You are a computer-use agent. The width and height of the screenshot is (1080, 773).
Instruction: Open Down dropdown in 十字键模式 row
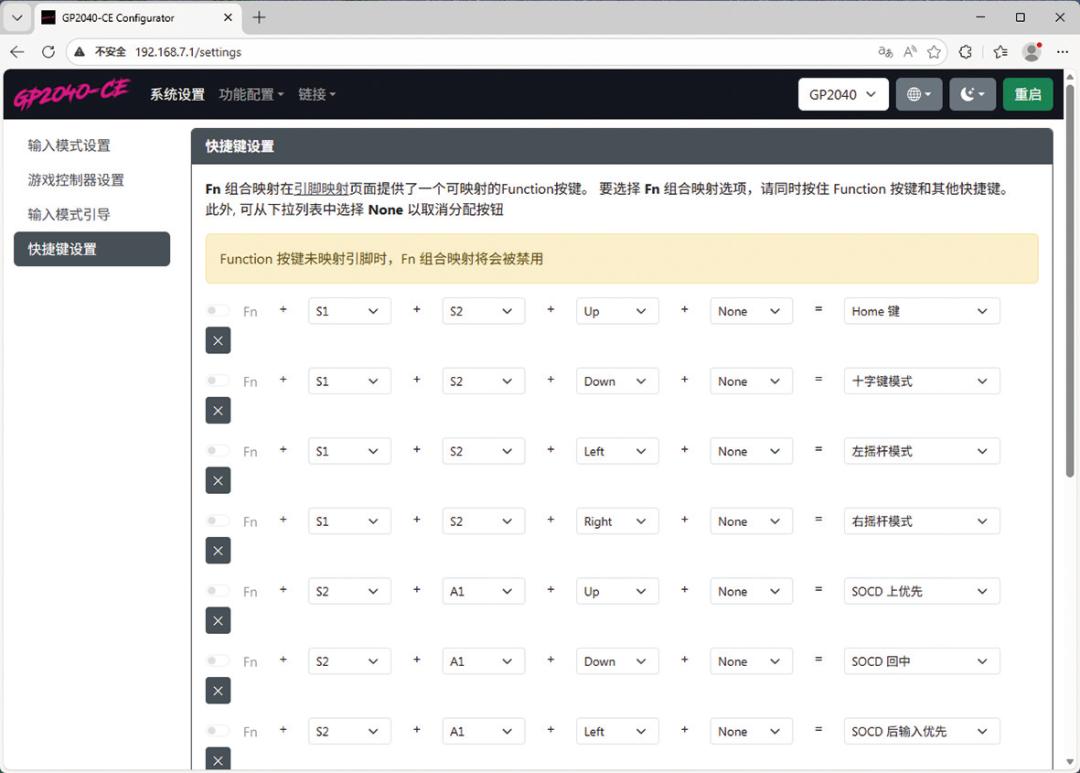[617, 381]
